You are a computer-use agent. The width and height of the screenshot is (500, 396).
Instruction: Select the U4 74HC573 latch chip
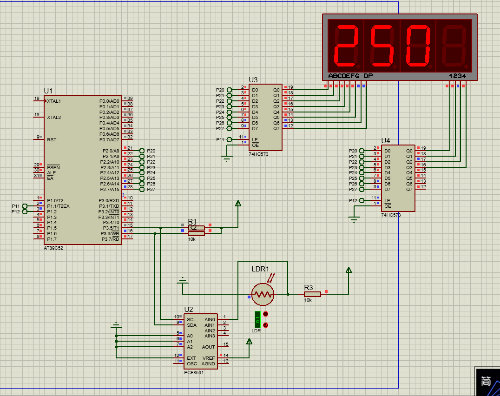[x=398, y=178]
